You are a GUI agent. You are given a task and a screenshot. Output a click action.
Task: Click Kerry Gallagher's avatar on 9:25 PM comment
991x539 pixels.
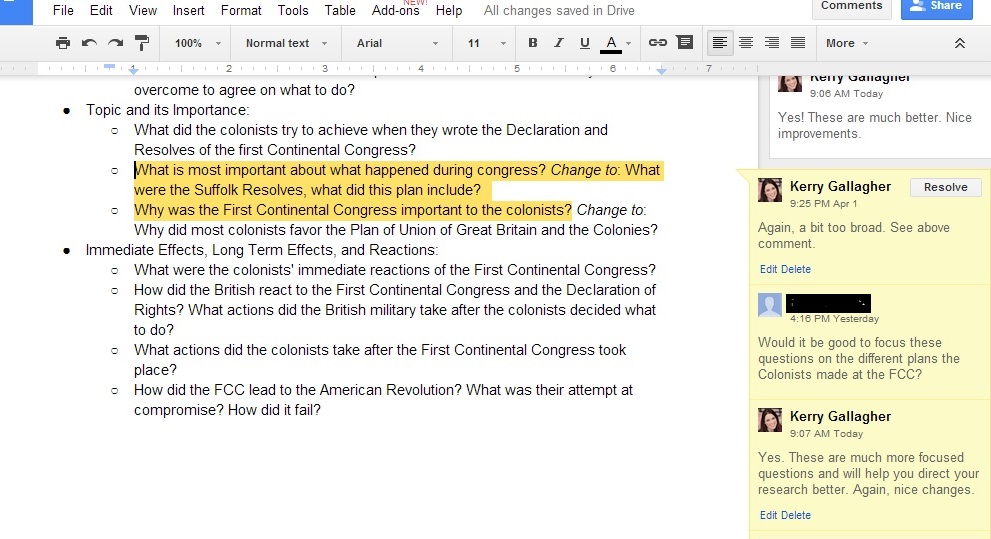[x=770, y=190]
